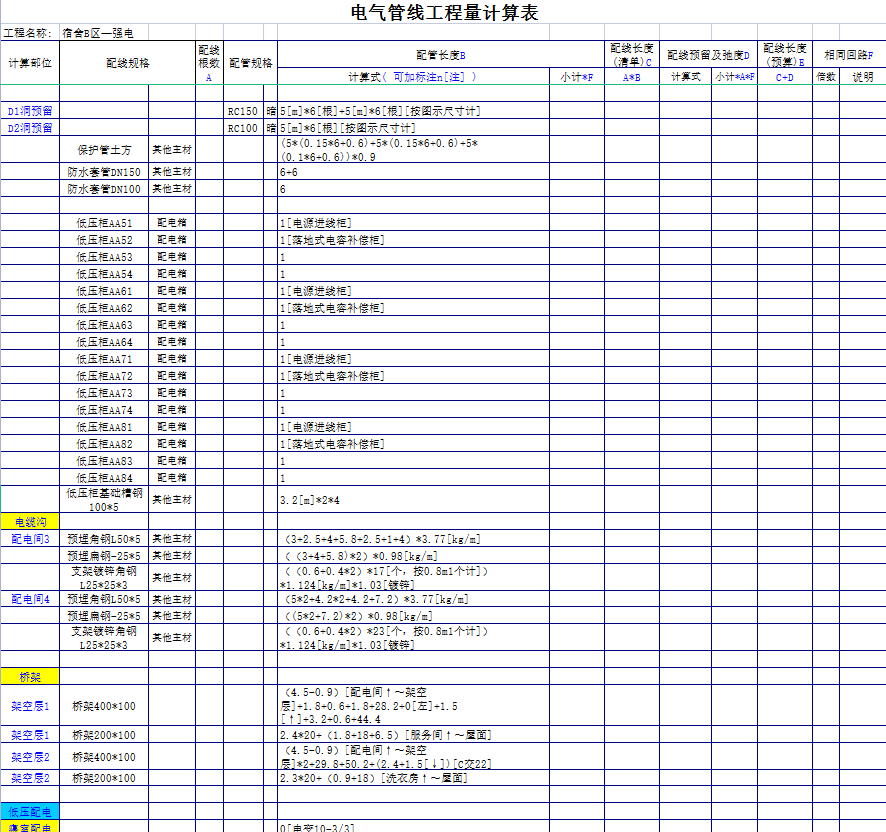Click the 低压柜基础槽钢100*5 cell

pos(104,500)
